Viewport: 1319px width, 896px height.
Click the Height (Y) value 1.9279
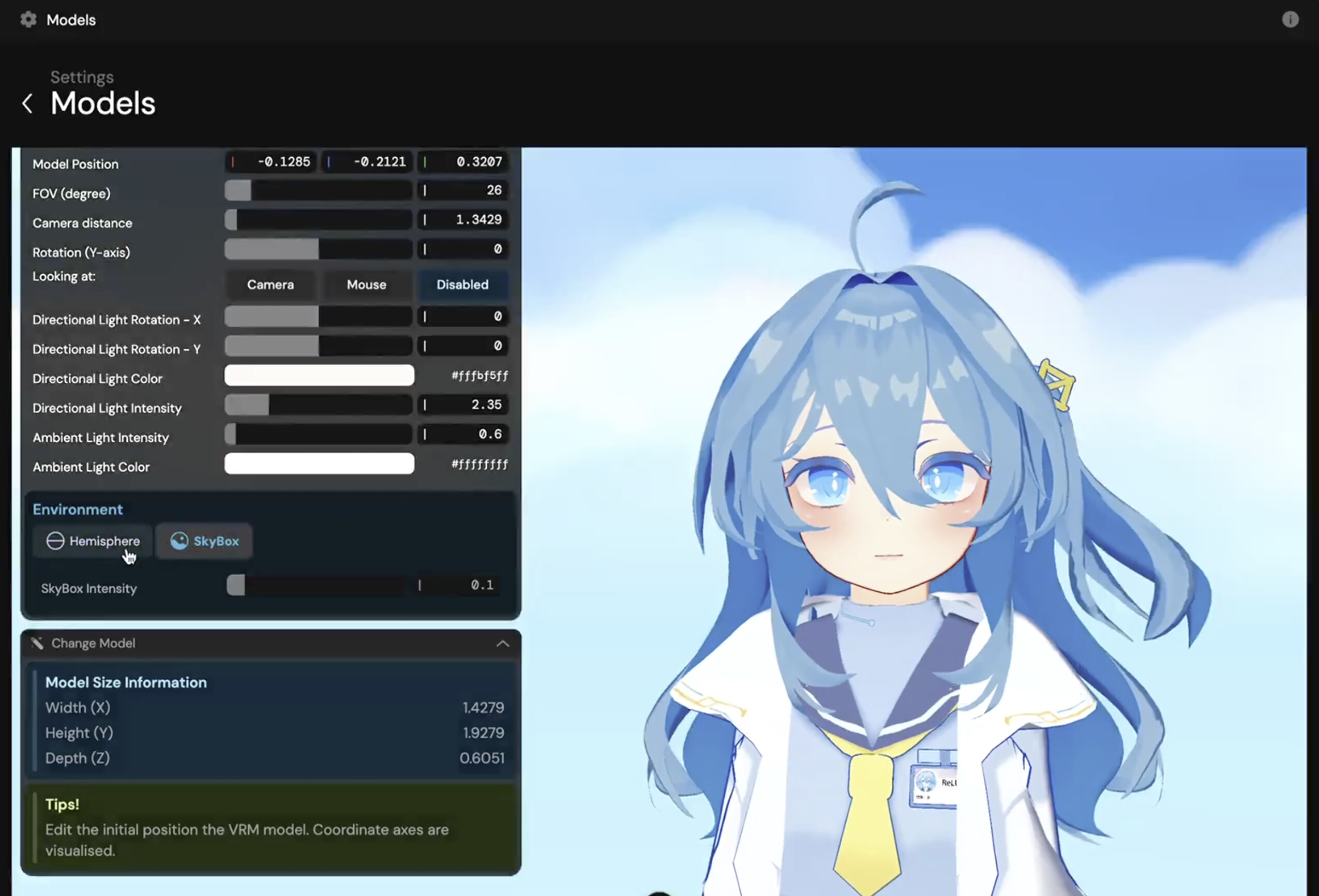pos(483,733)
